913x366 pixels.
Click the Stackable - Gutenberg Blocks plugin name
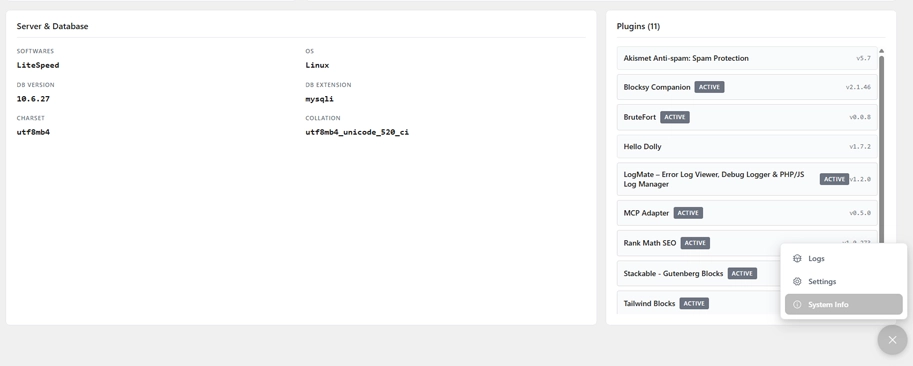673,273
